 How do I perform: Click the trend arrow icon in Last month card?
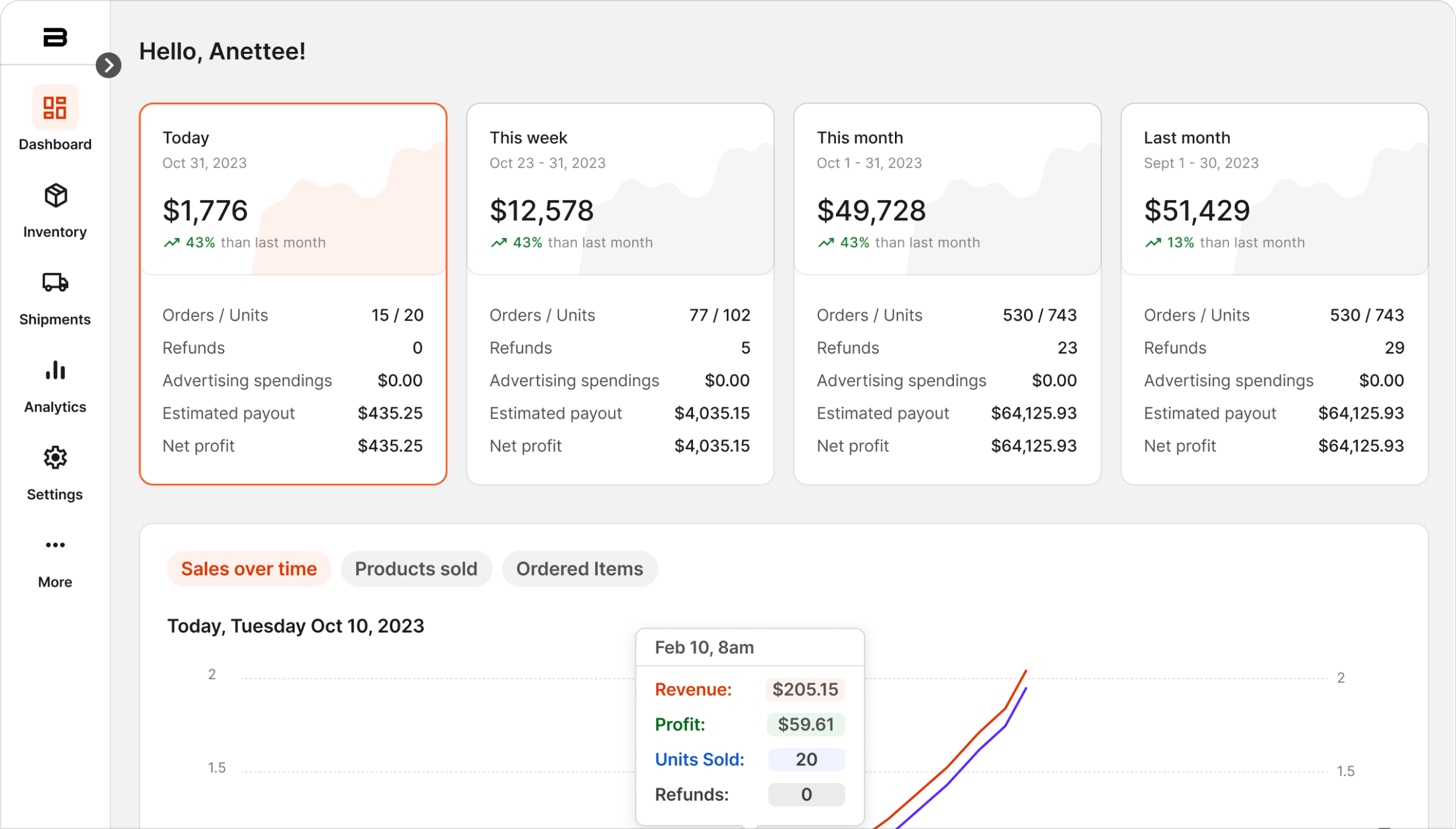[1153, 243]
